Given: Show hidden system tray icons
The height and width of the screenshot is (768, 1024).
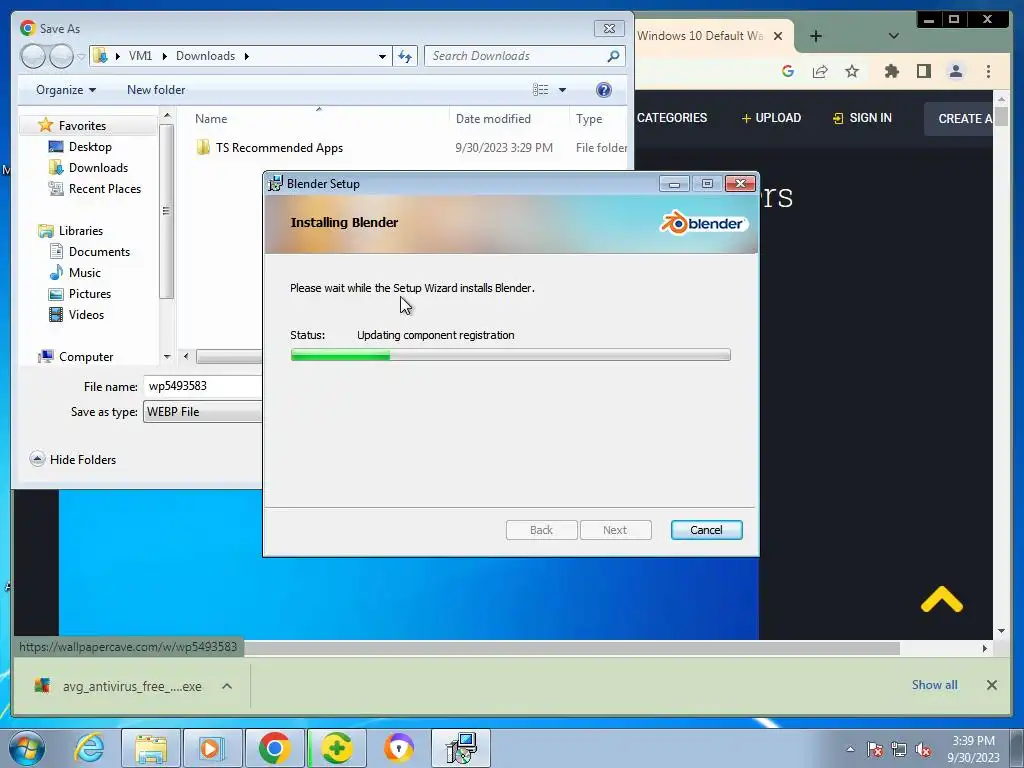Looking at the screenshot, I should point(850,749).
